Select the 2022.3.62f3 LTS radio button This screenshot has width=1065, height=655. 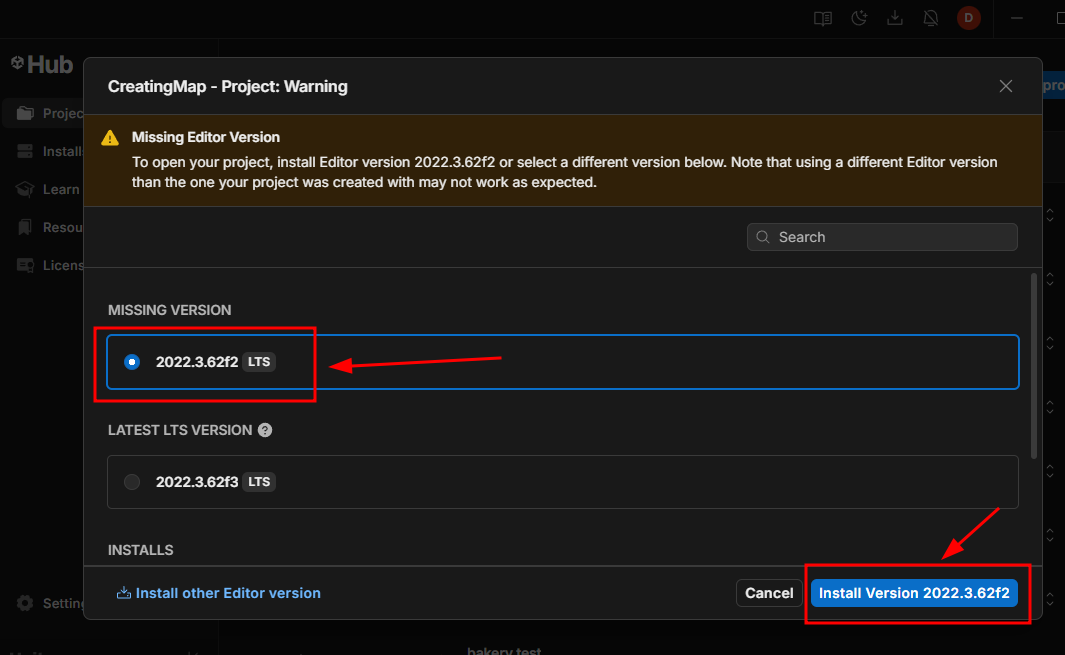coord(132,482)
